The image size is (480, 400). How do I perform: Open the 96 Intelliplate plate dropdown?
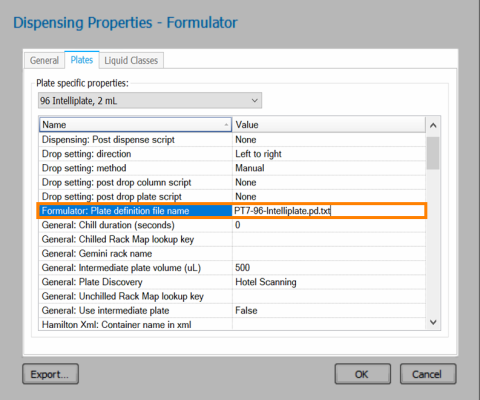tap(150, 101)
